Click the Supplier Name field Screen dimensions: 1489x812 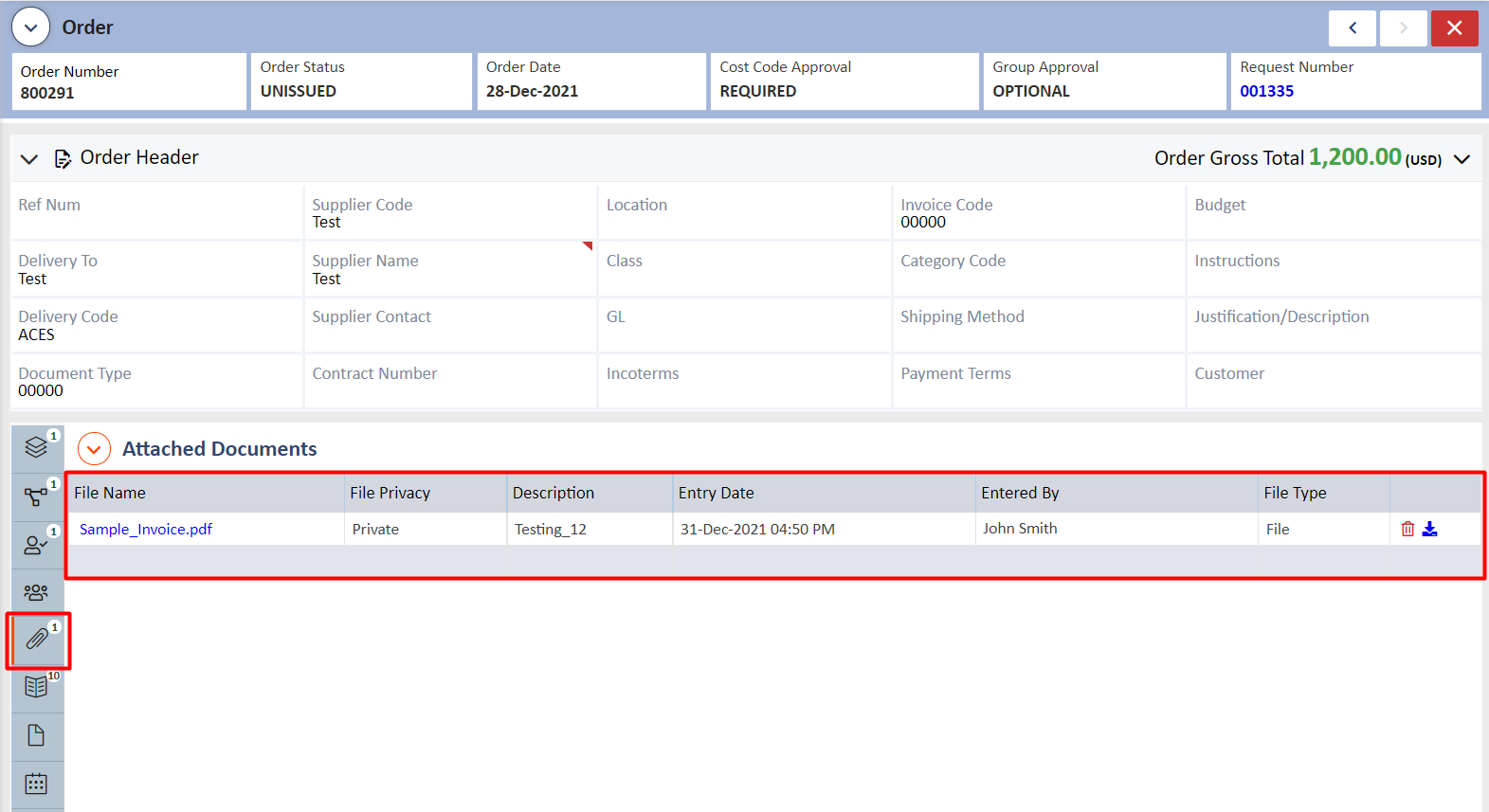point(450,269)
